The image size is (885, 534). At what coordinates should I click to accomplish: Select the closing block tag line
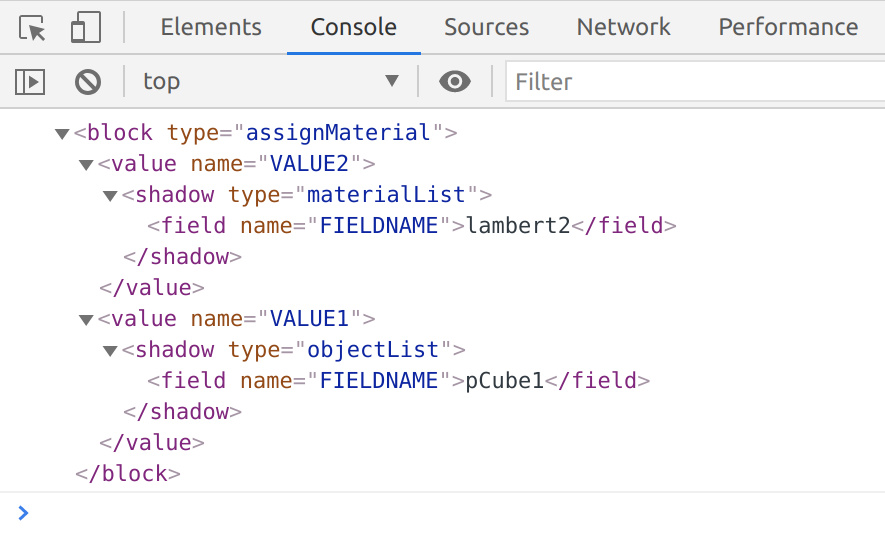[128, 474]
